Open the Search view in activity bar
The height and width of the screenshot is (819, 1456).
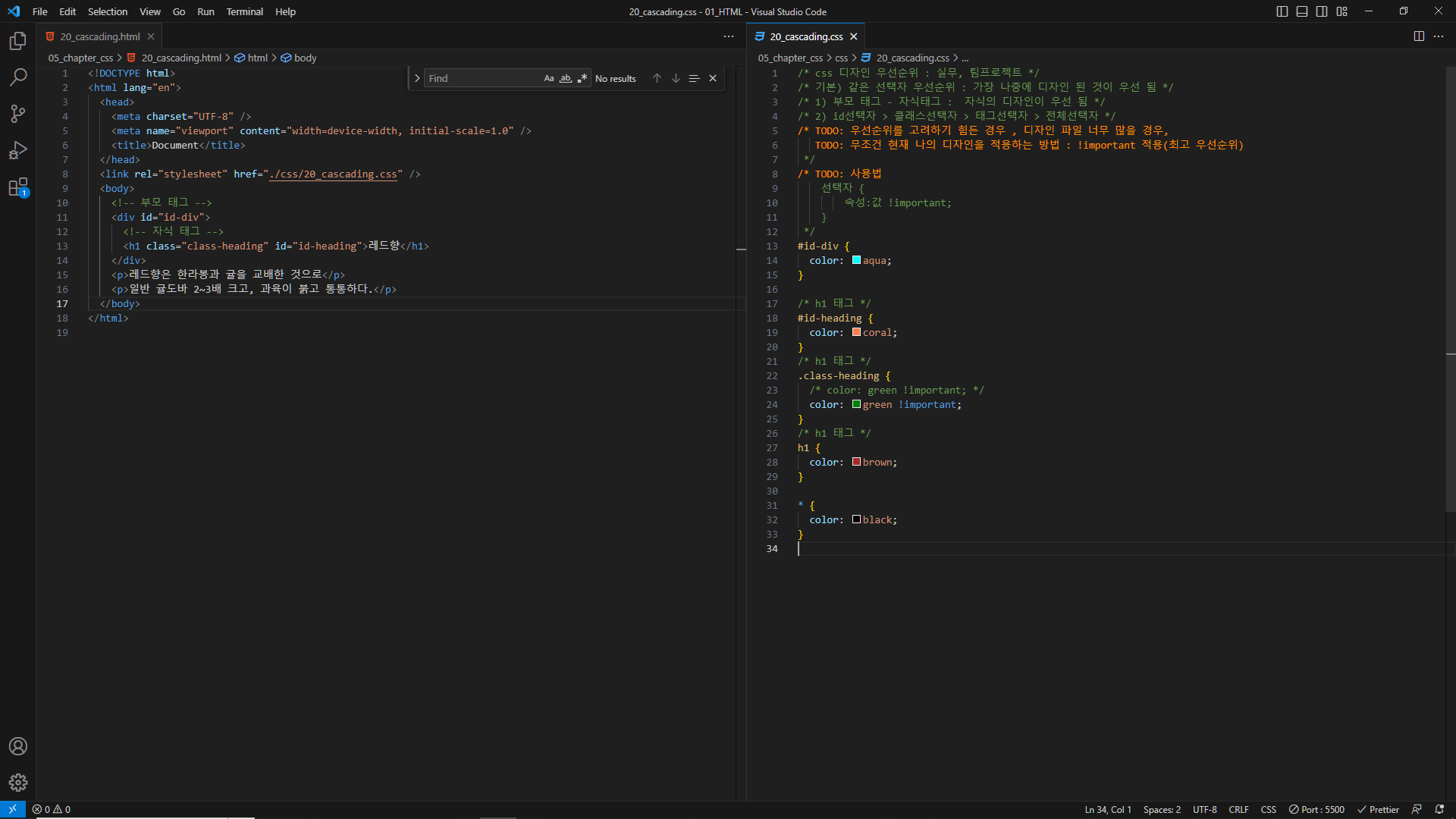pos(18,77)
